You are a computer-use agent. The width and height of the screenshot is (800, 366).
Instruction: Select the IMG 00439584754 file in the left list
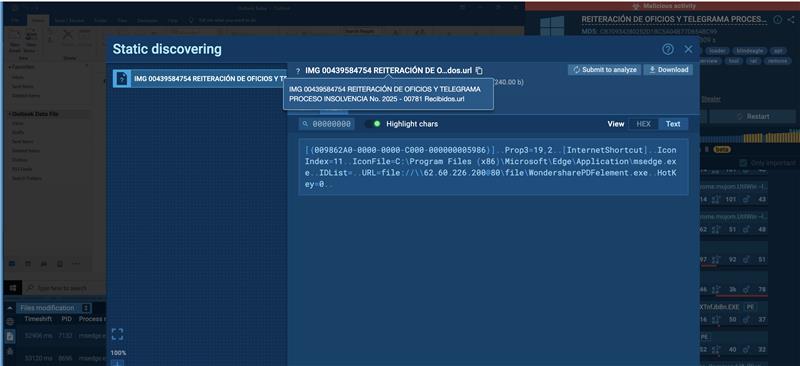pyautogui.click(x=199, y=79)
